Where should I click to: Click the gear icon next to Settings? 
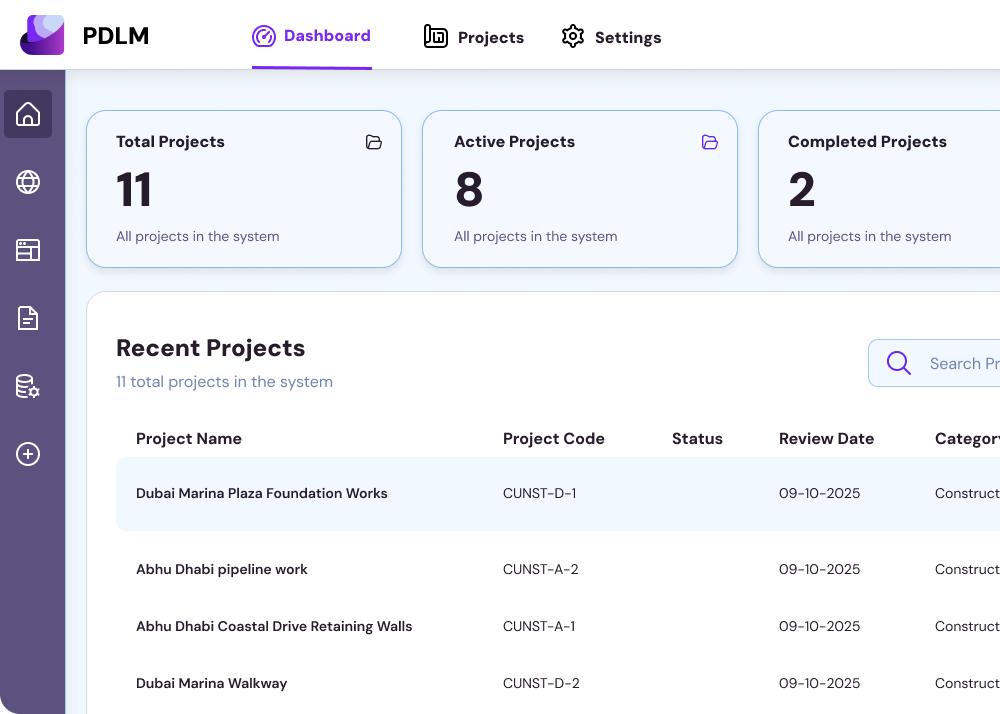tap(572, 36)
